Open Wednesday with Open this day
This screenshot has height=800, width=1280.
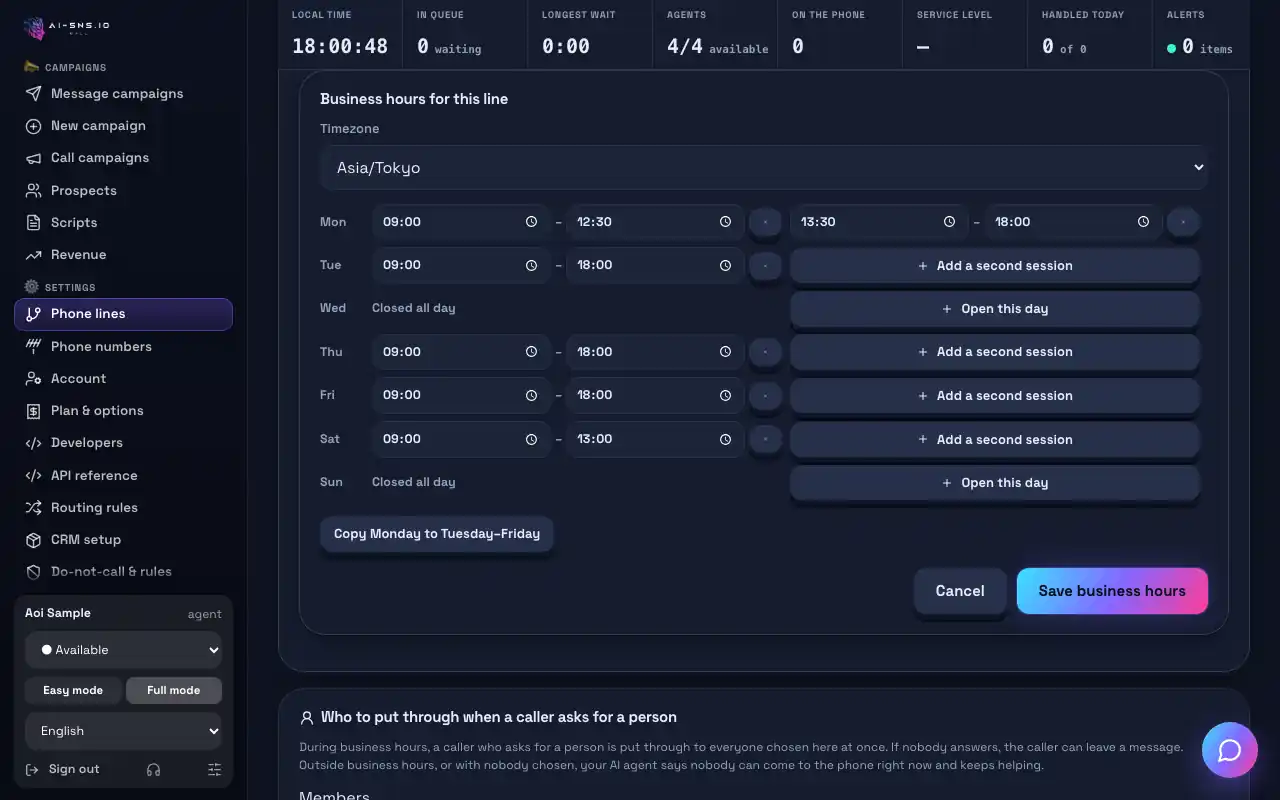995,309
